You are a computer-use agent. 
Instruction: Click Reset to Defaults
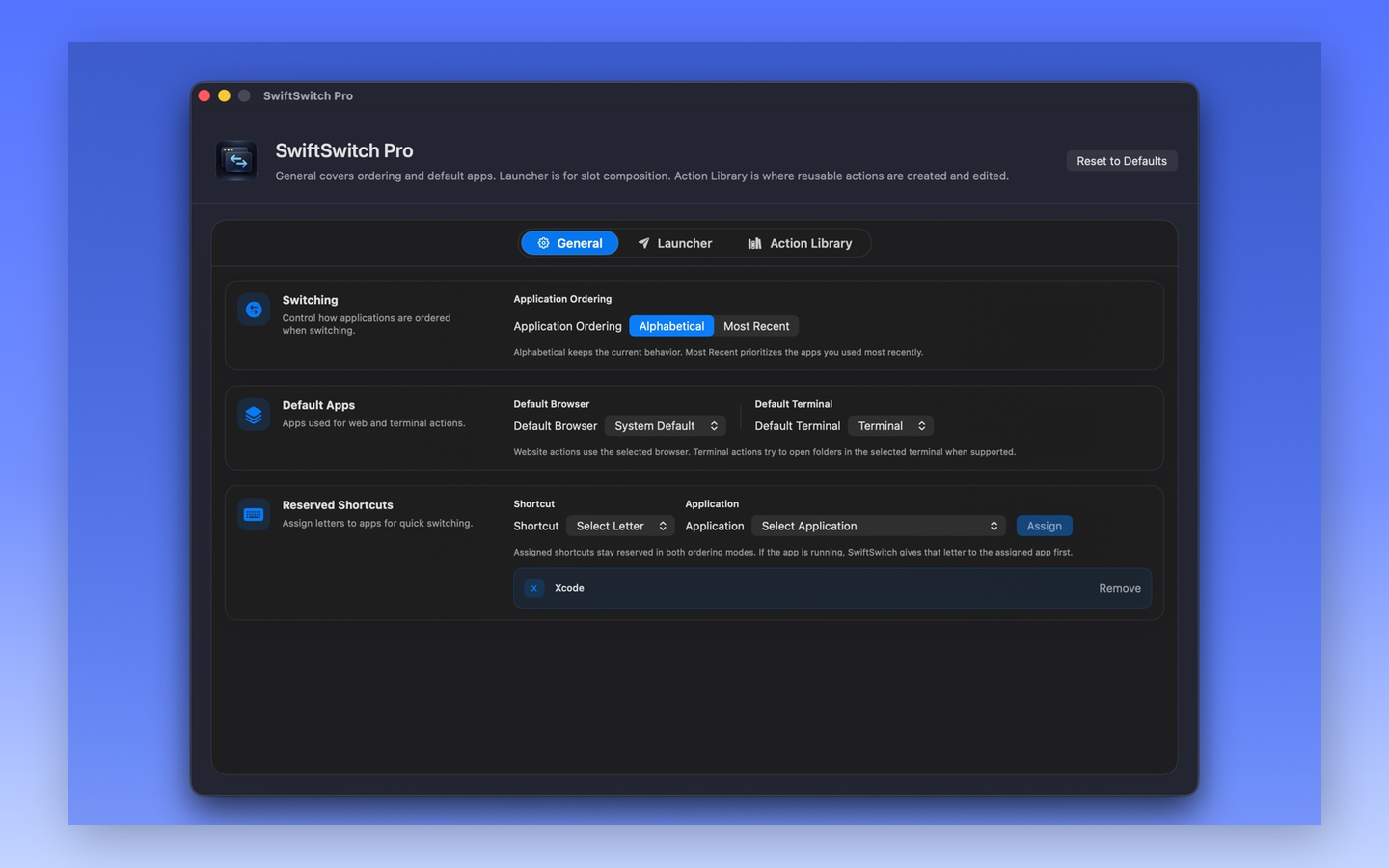1122,161
